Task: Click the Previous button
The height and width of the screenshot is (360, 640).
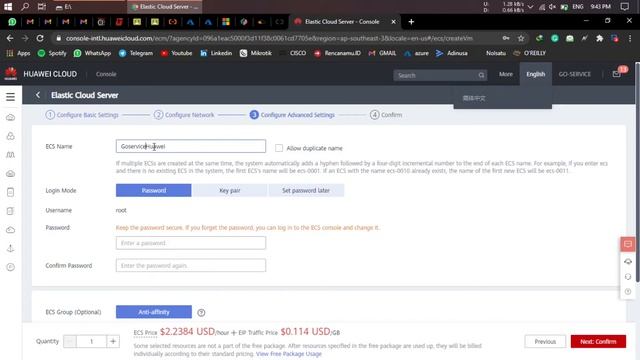Action: pyautogui.click(x=545, y=341)
